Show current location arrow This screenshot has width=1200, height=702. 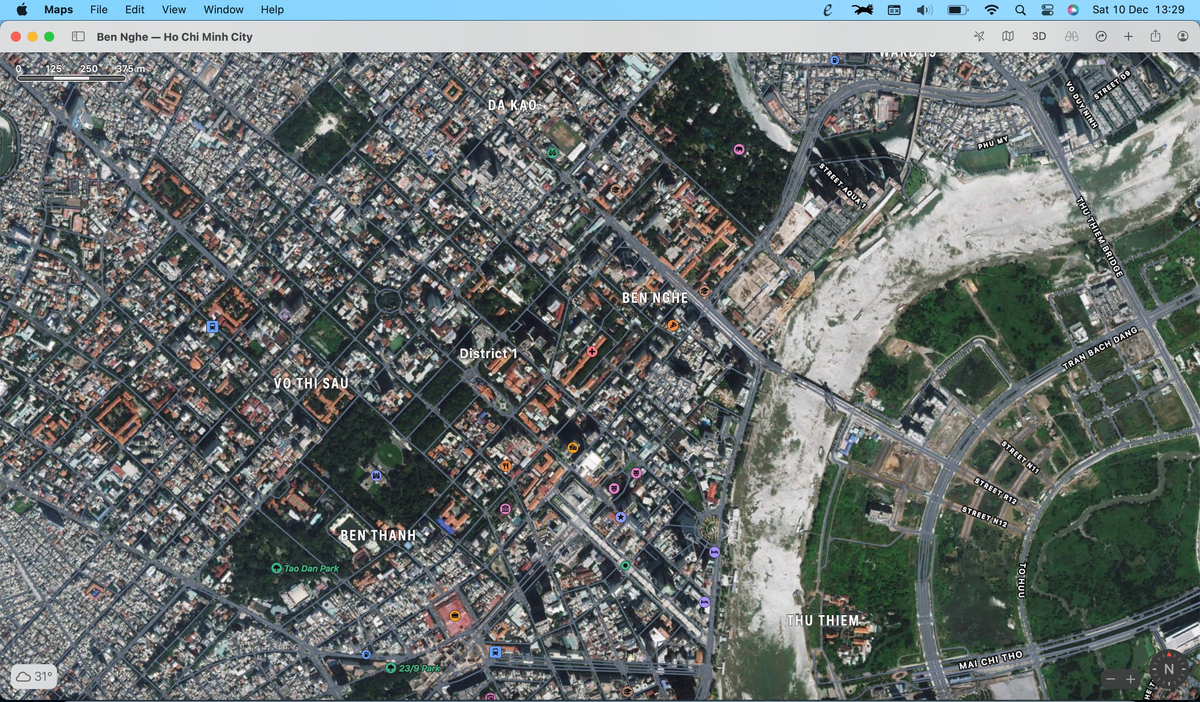tap(978, 37)
